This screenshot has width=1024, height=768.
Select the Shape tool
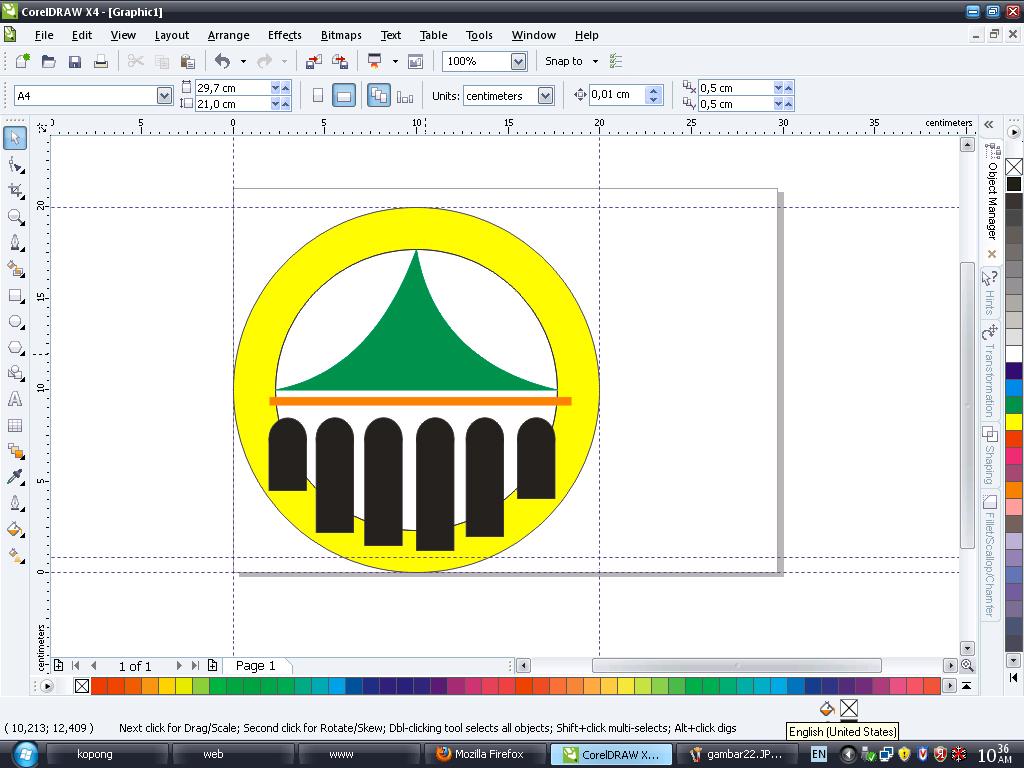15,165
